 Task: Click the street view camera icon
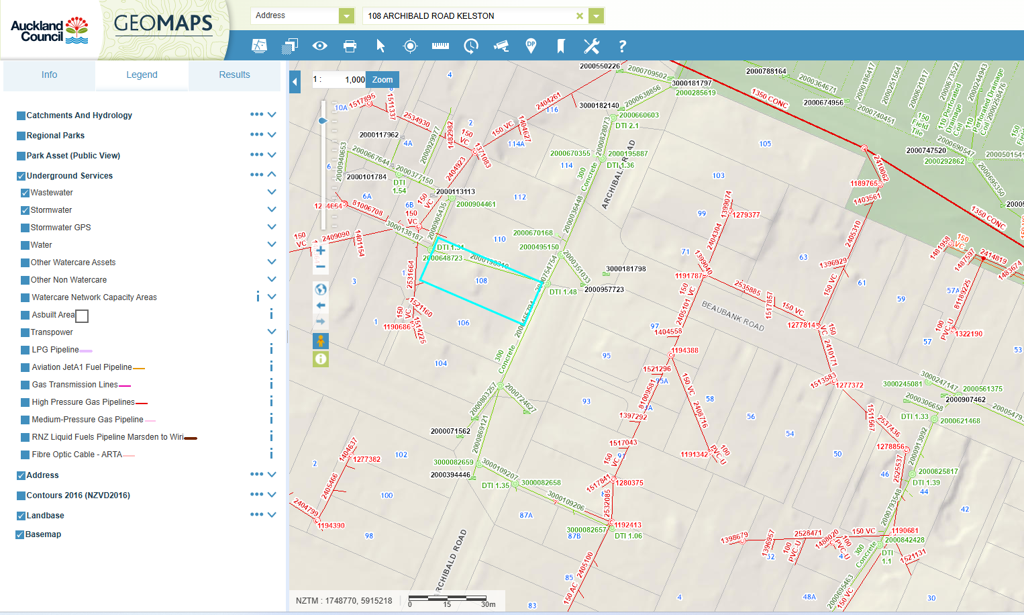pyautogui.click(x=501, y=46)
